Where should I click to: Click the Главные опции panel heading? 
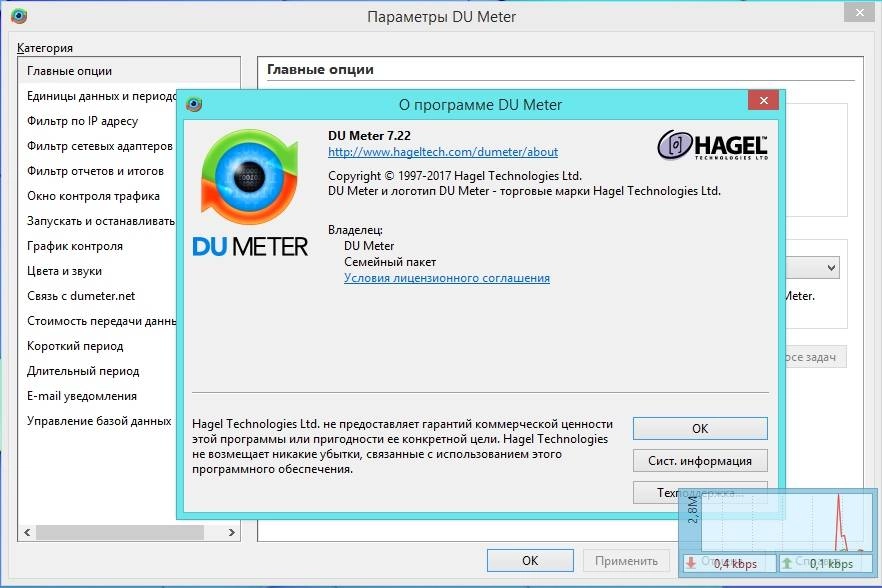pyautogui.click(x=320, y=70)
